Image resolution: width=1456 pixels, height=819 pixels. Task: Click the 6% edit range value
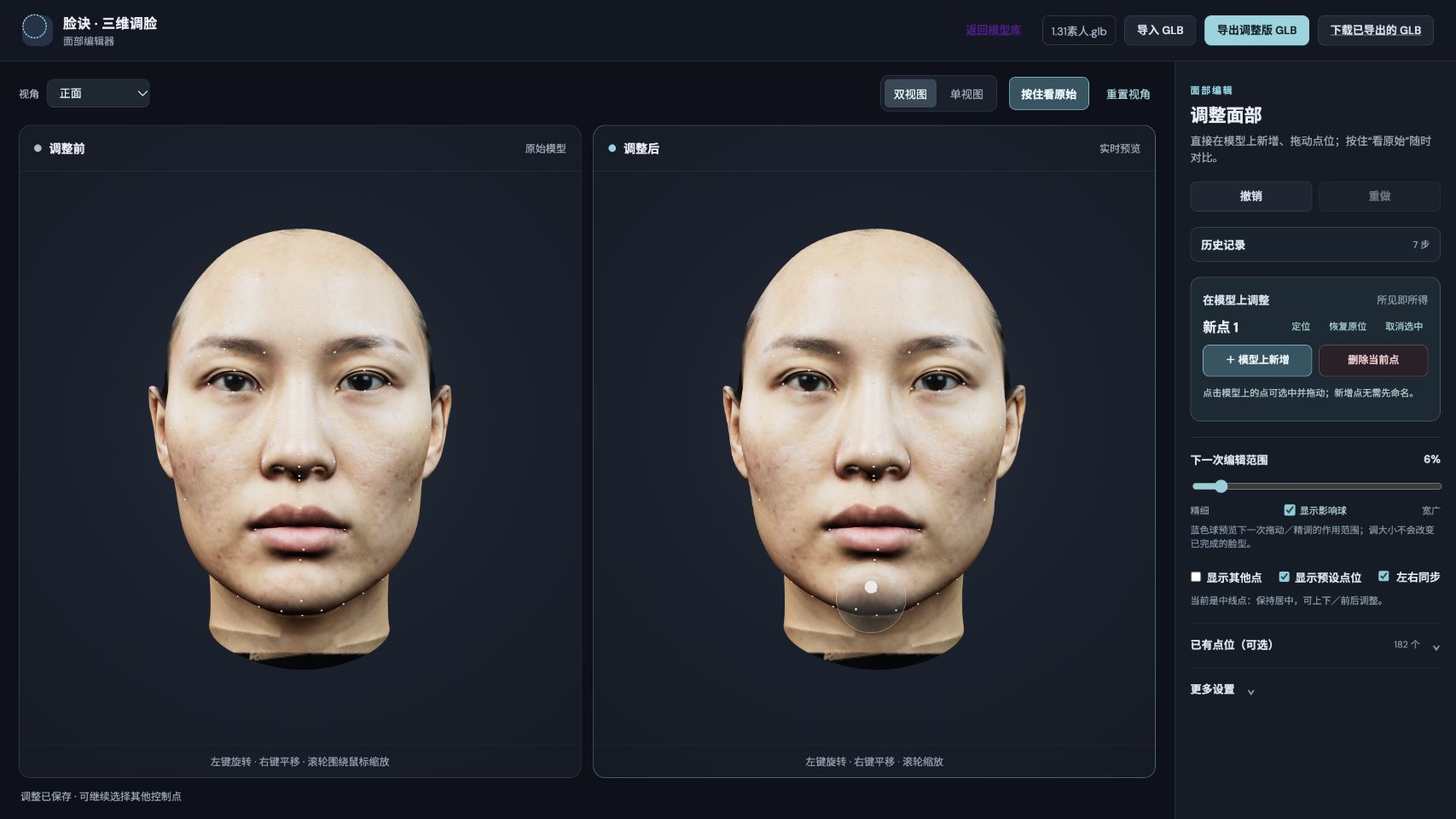pos(1431,459)
